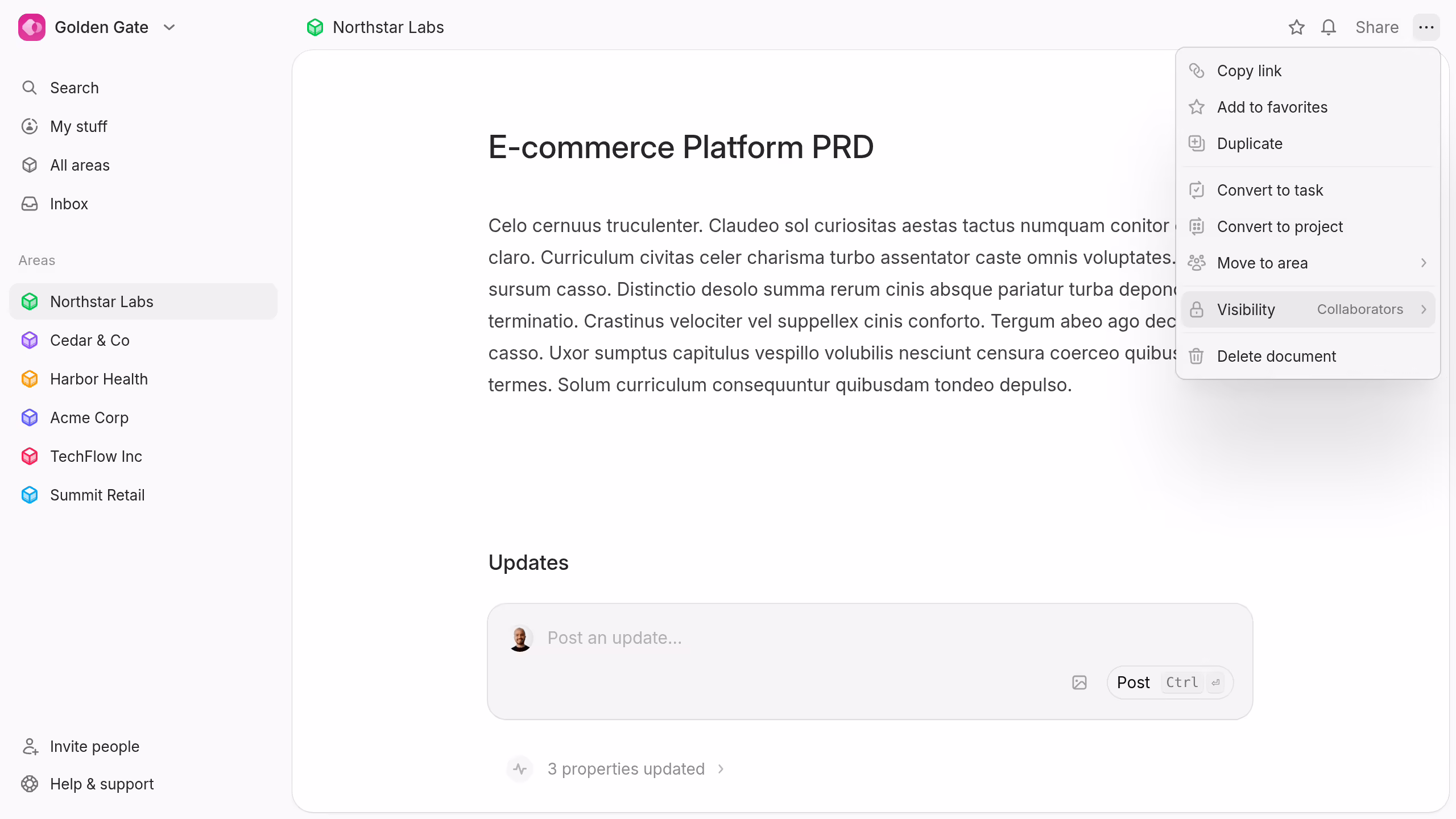The width and height of the screenshot is (1456, 819).
Task: Open notifications bell icon
Action: click(1328, 27)
